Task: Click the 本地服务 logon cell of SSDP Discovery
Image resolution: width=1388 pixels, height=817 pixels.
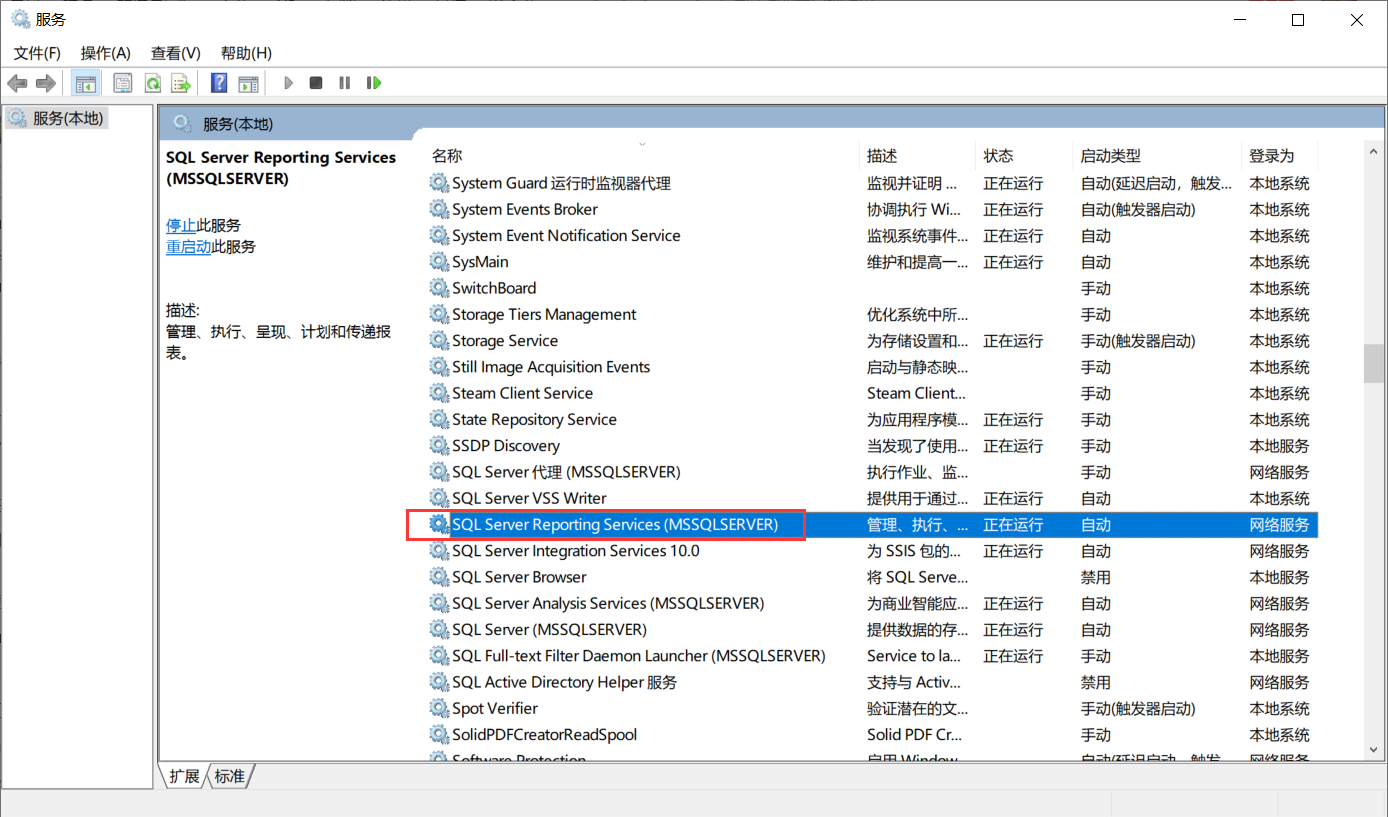Action: point(1279,446)
